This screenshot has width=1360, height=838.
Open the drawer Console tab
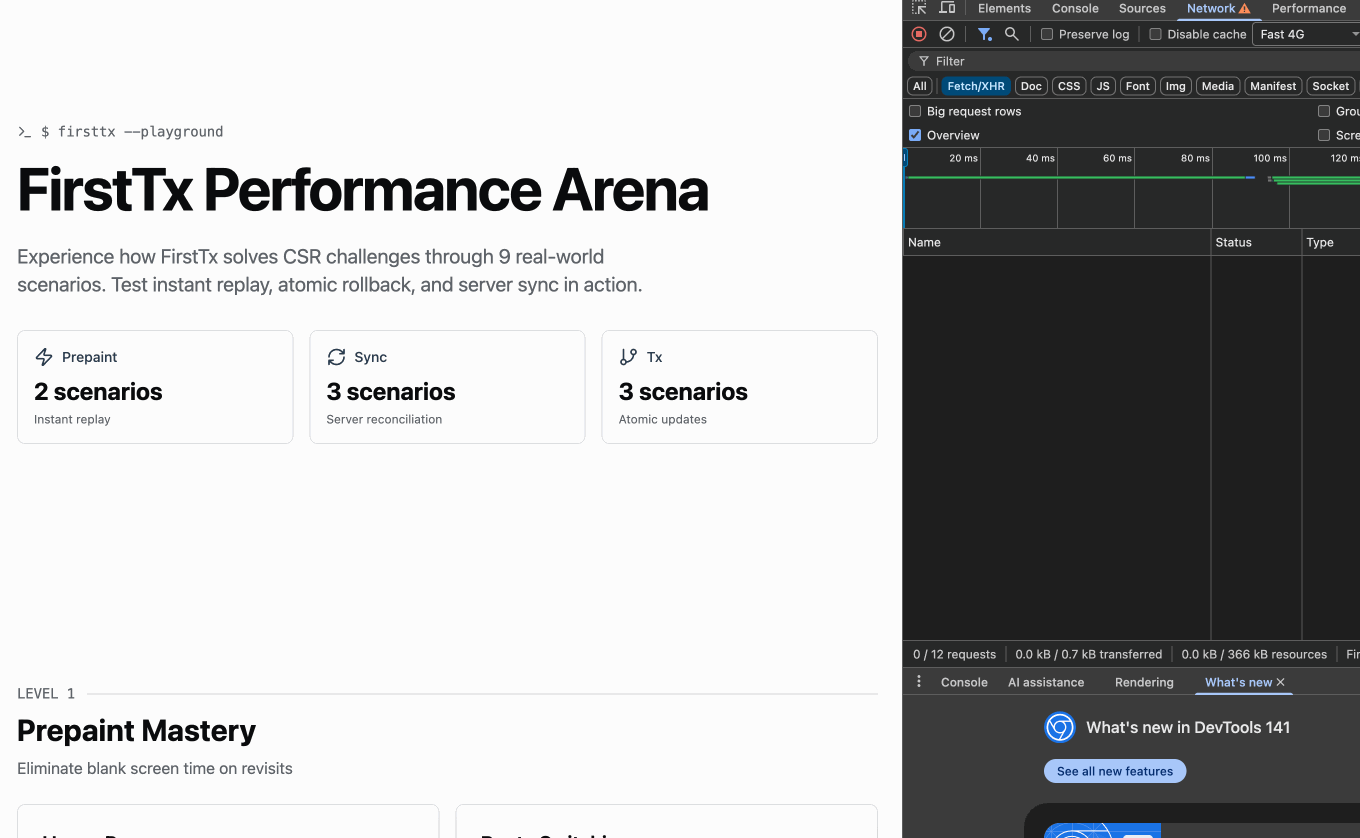coord(964,682)
